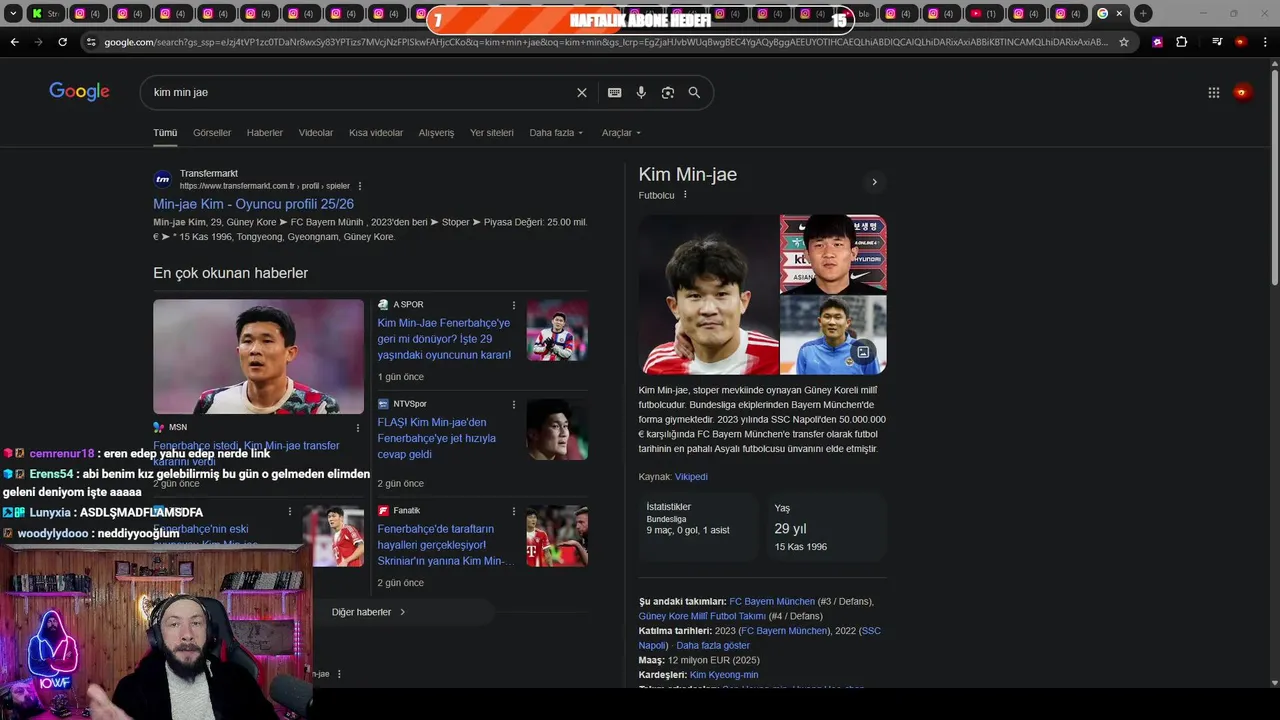Open the Araçlar tools dropdown
Viewport: 1280px width, 720px height.
pos(621,133)
